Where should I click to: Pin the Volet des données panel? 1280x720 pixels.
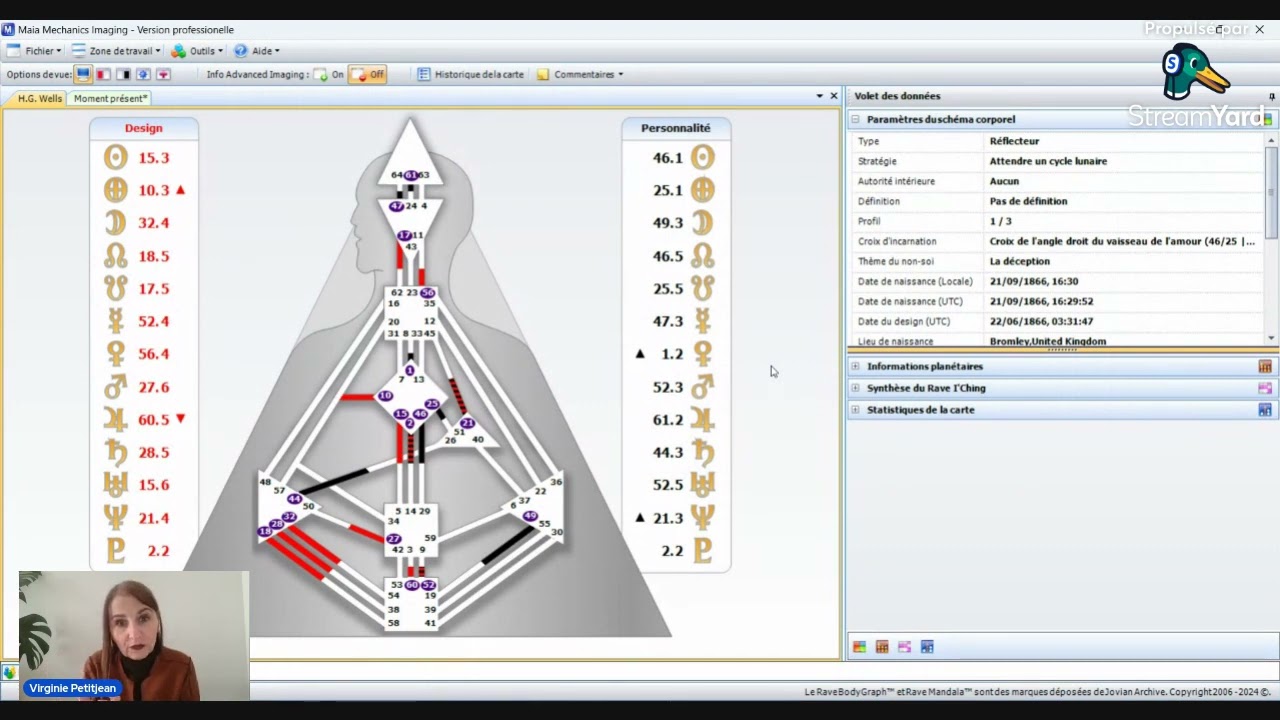tap(1272, 96)
